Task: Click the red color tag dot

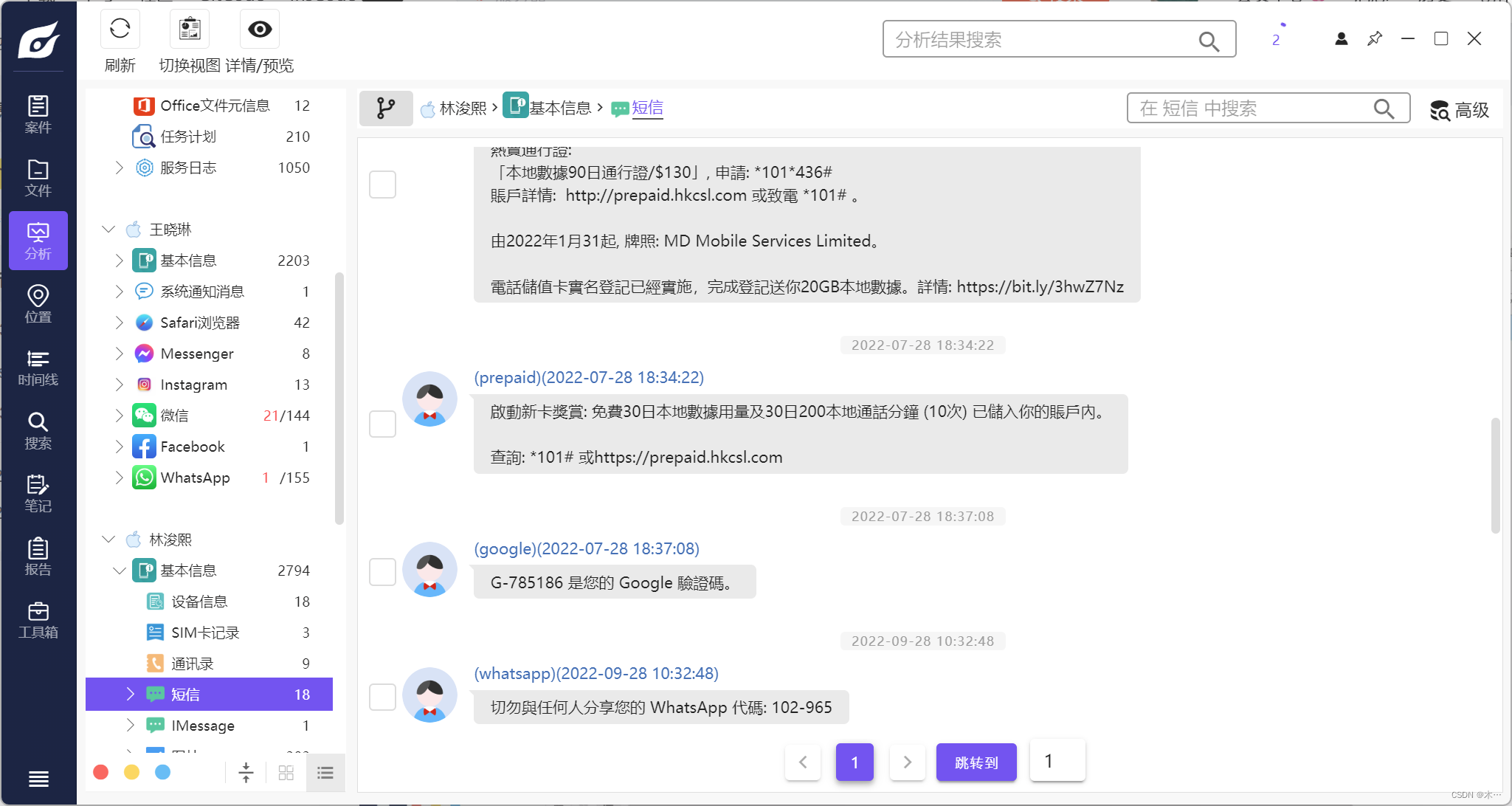Action: coord(101,772)
